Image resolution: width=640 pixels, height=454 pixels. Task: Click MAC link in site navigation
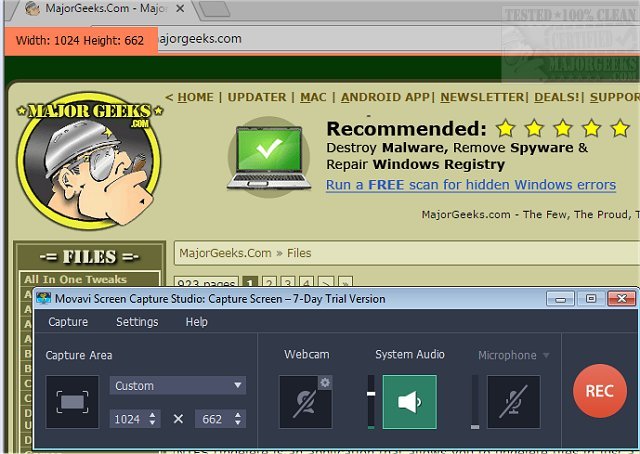[313, 97]
